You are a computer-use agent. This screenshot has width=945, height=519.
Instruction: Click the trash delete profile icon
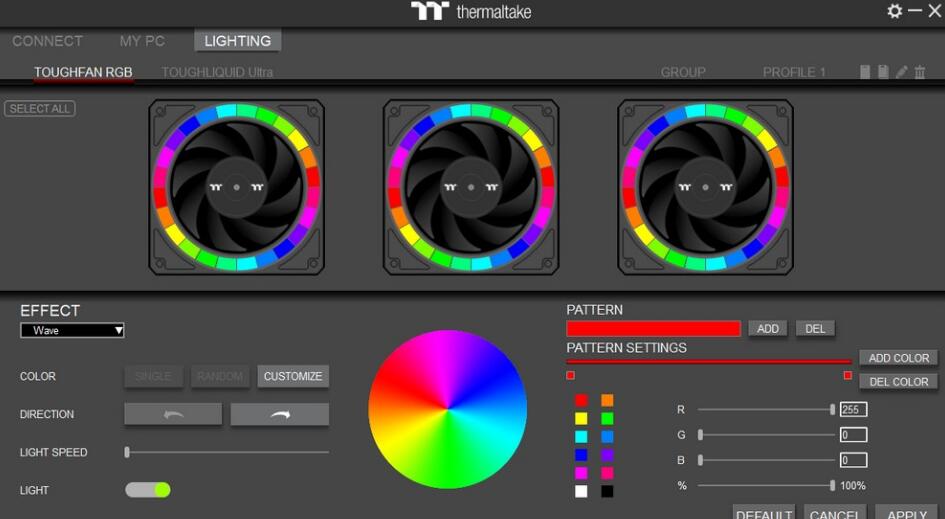(920, 72)
